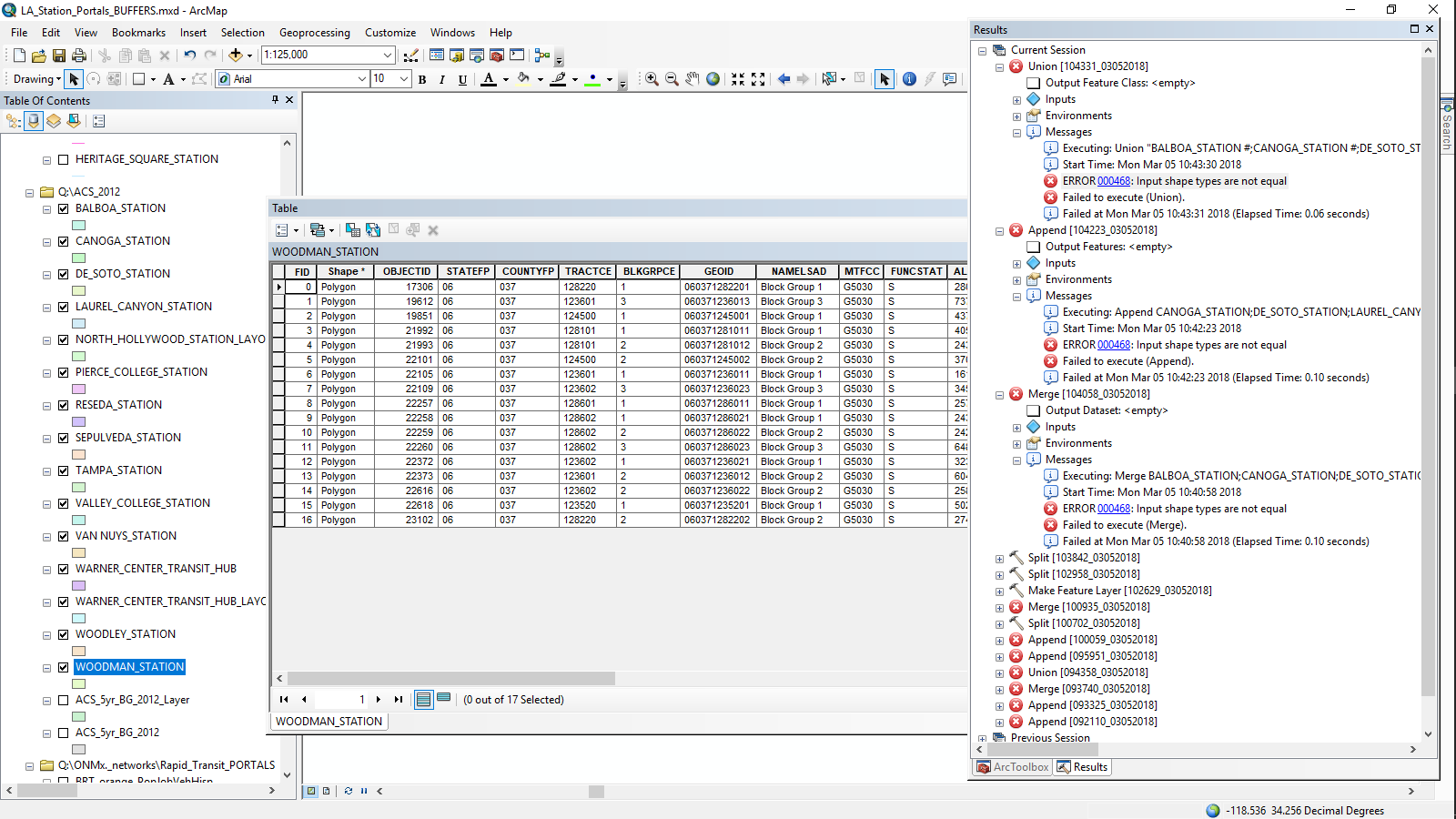Click the line color pen
Viewport: 1456px width, 819px height.
click(x=559, y=79)
